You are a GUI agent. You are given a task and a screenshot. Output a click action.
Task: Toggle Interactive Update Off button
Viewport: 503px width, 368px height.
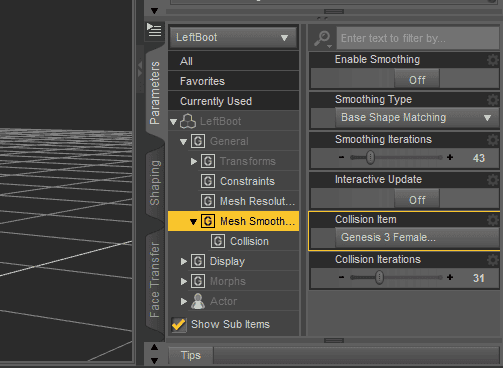click(417, 200)
